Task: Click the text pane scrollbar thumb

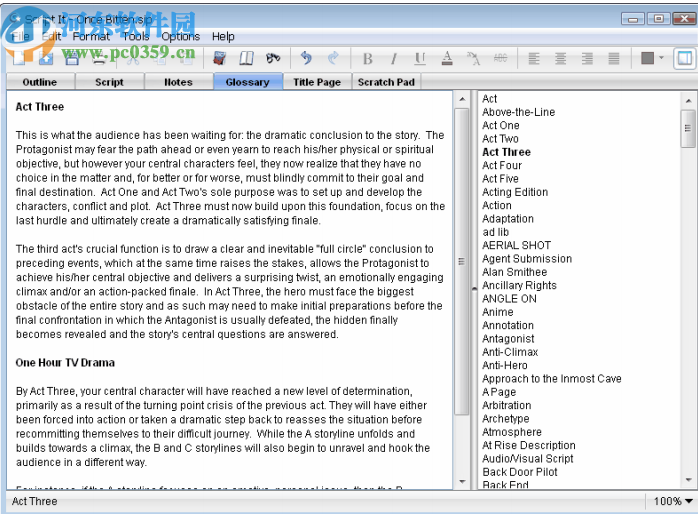Action: 462,261
